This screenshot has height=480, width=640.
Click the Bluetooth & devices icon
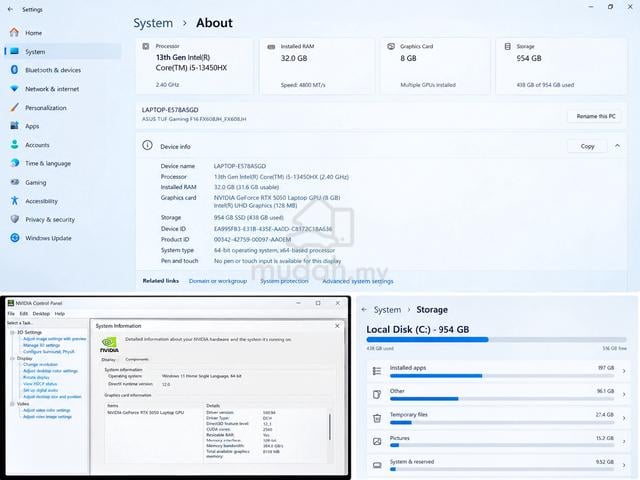pos(14,70)
